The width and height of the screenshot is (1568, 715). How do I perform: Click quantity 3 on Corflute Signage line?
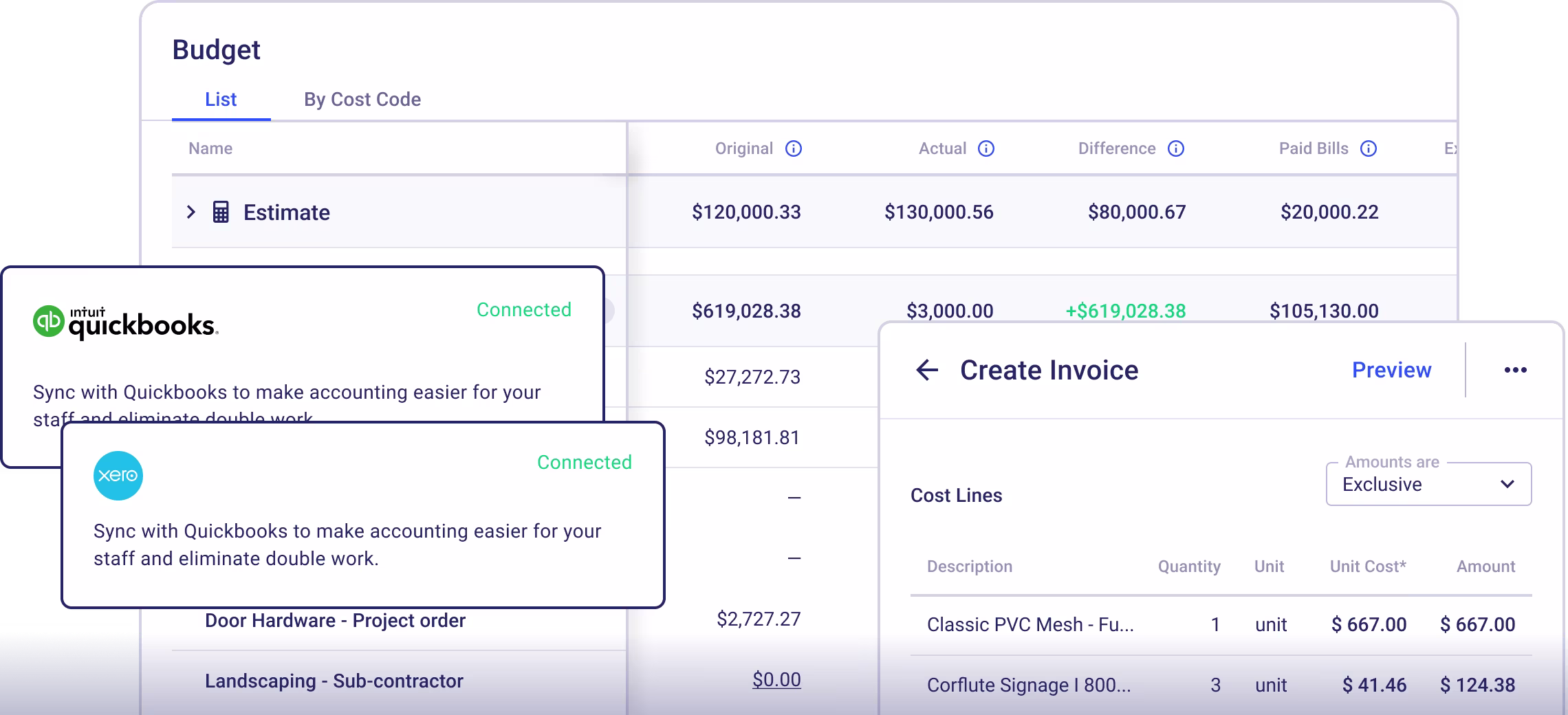point(1215,685)
